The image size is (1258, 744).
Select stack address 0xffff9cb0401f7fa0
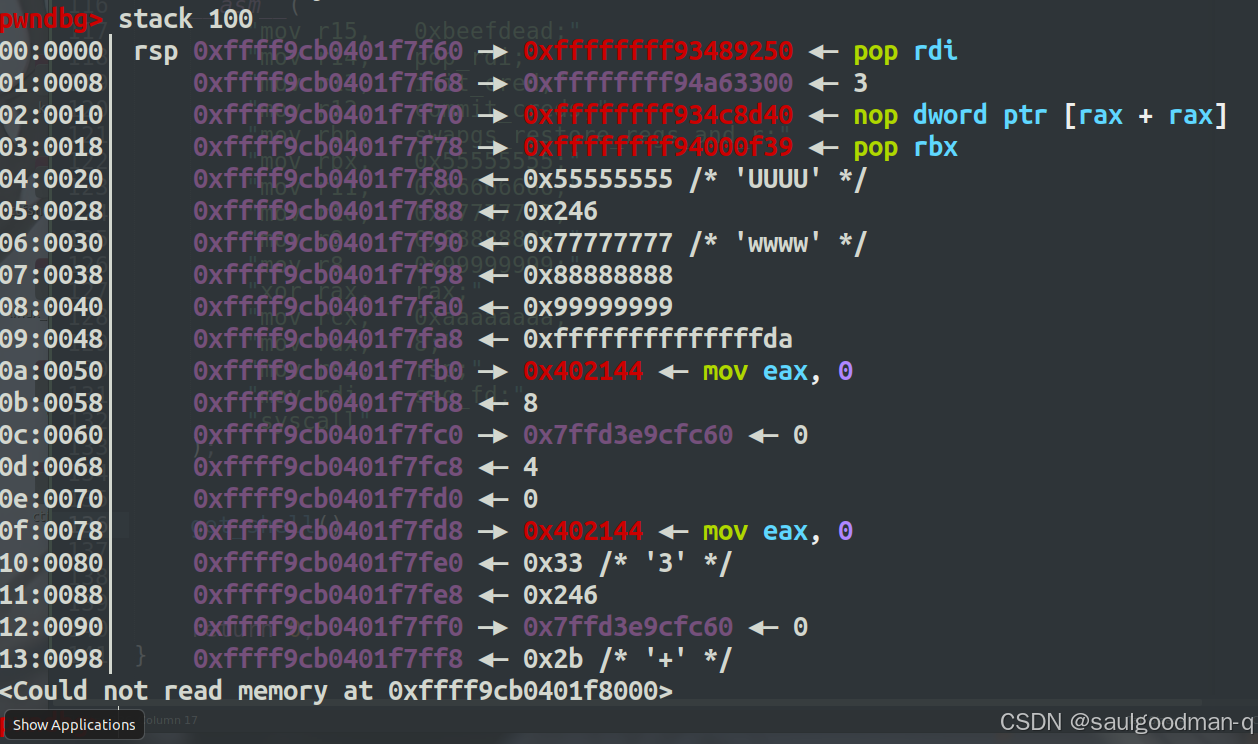coord(328,307)
